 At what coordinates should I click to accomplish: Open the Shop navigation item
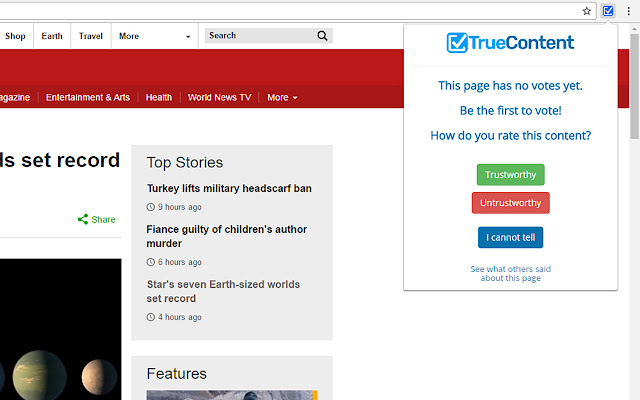tap(16, 36)
